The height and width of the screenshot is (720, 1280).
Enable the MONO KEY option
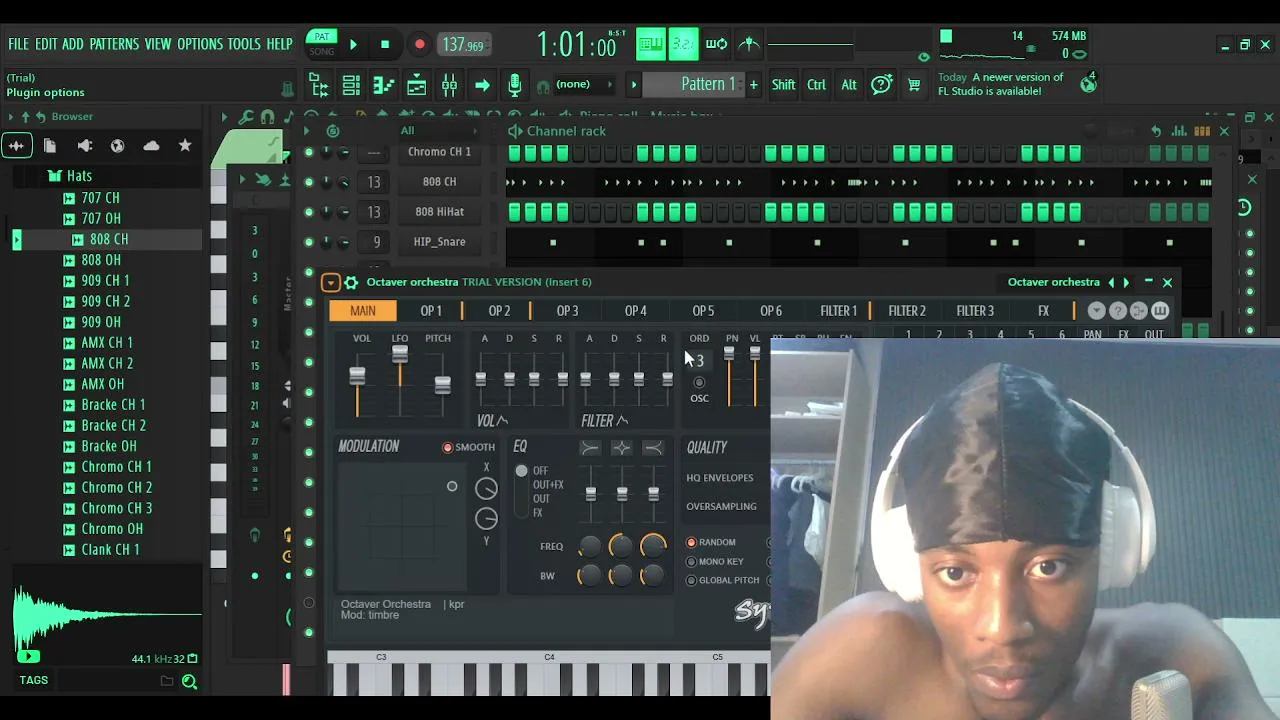[x=715, y=562]
